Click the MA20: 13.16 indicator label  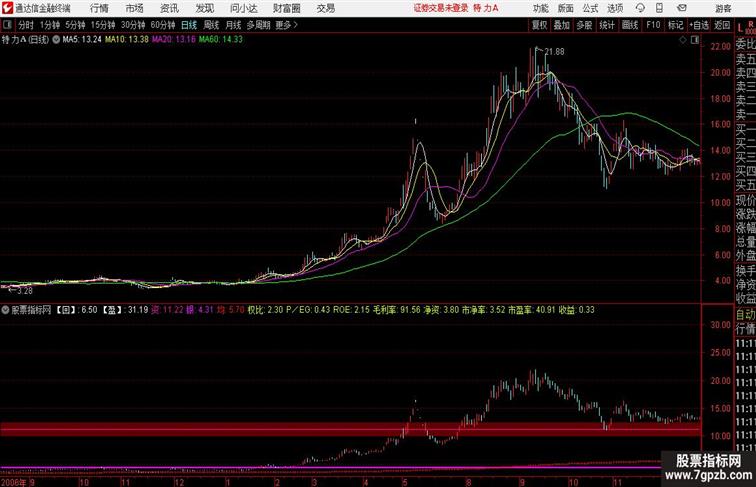(174, 40)
